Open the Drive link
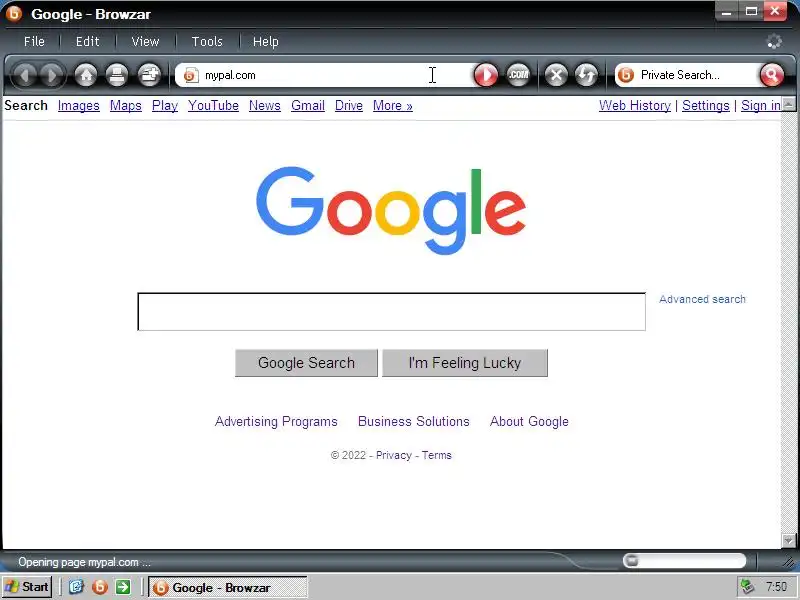800x600 pixels. (x=349, y=106)
